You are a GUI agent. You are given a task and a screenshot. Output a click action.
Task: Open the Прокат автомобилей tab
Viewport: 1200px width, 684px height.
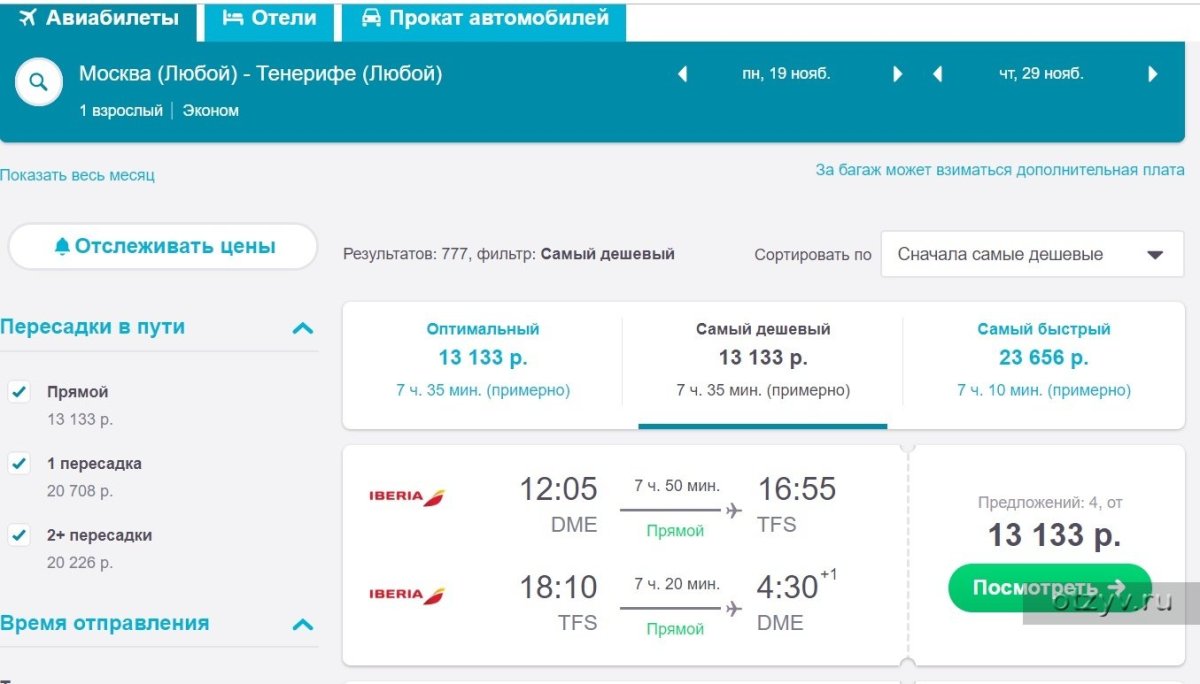coord(485,19)
